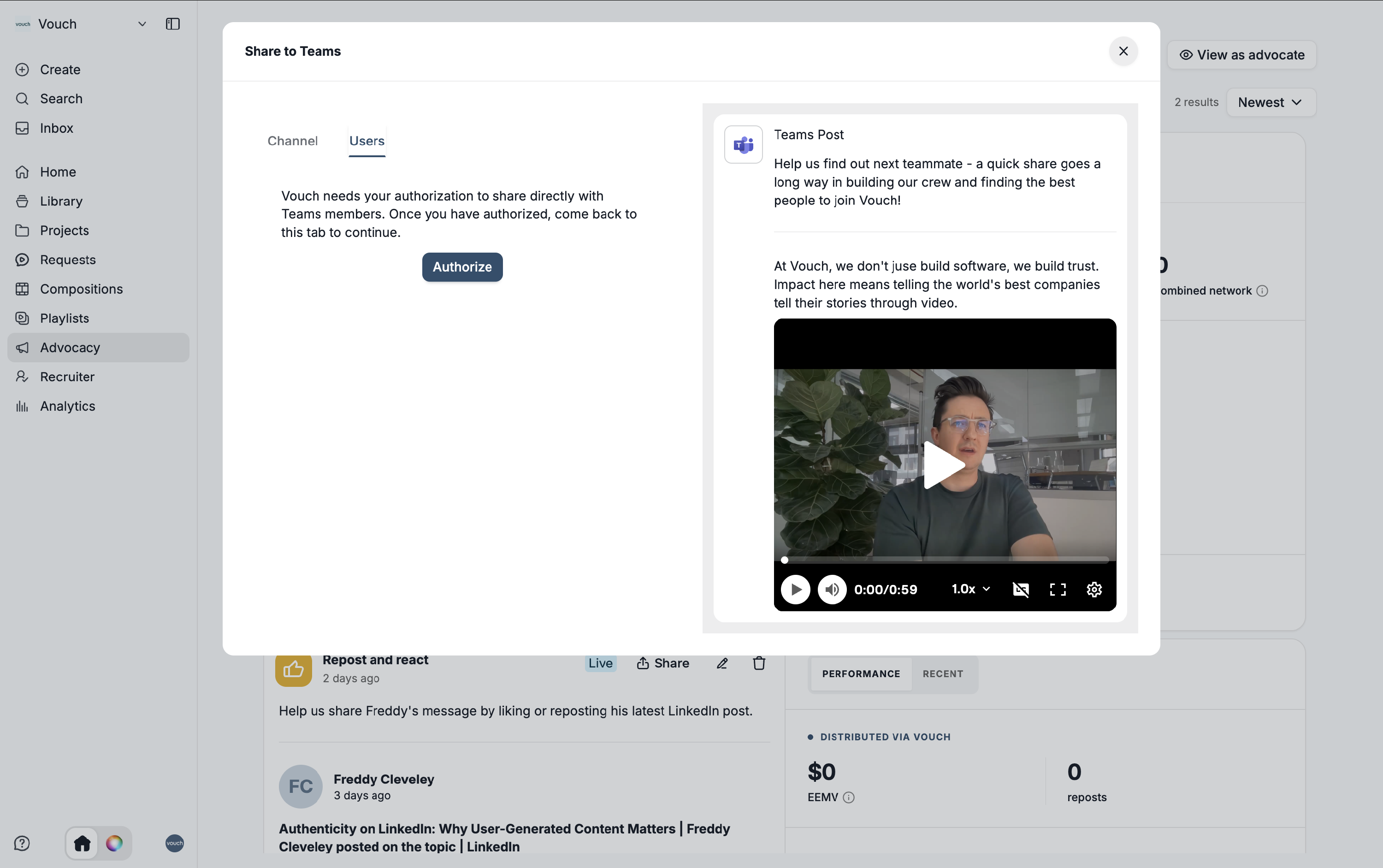Open Create in the sidebar

pos(98,70)
